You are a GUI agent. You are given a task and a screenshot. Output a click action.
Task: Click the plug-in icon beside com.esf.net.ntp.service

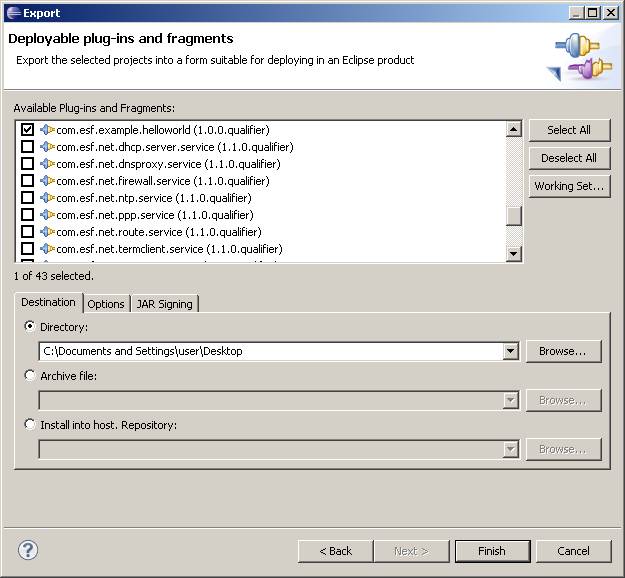[x=47, y=198]
